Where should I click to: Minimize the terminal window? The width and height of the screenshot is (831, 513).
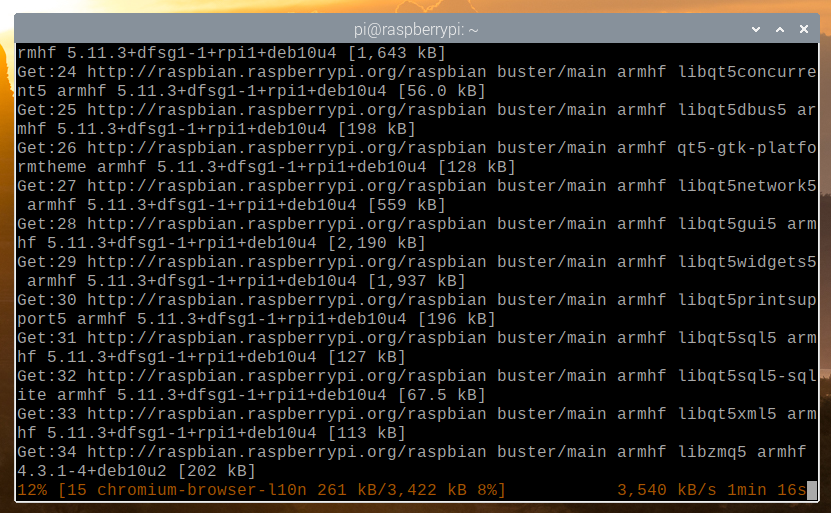(757, 28)
